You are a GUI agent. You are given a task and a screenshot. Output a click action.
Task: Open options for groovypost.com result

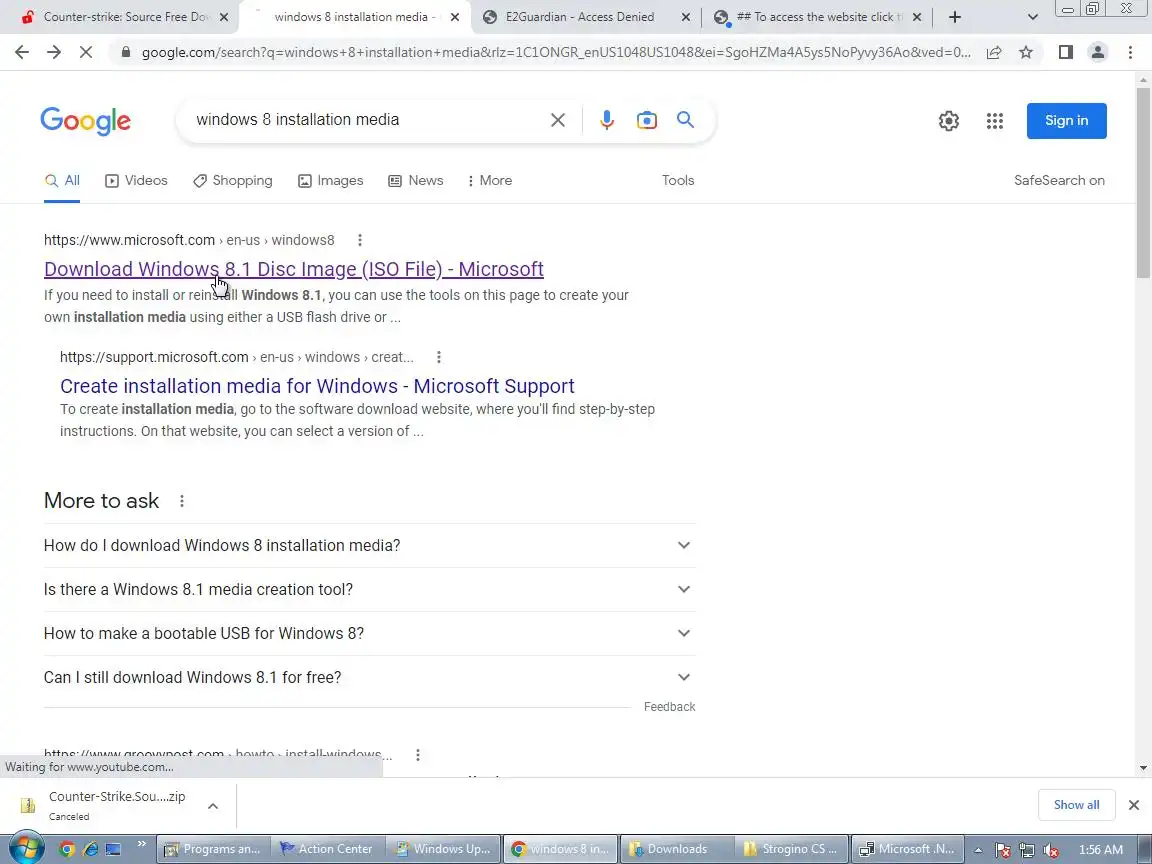(x=417, y=755)
